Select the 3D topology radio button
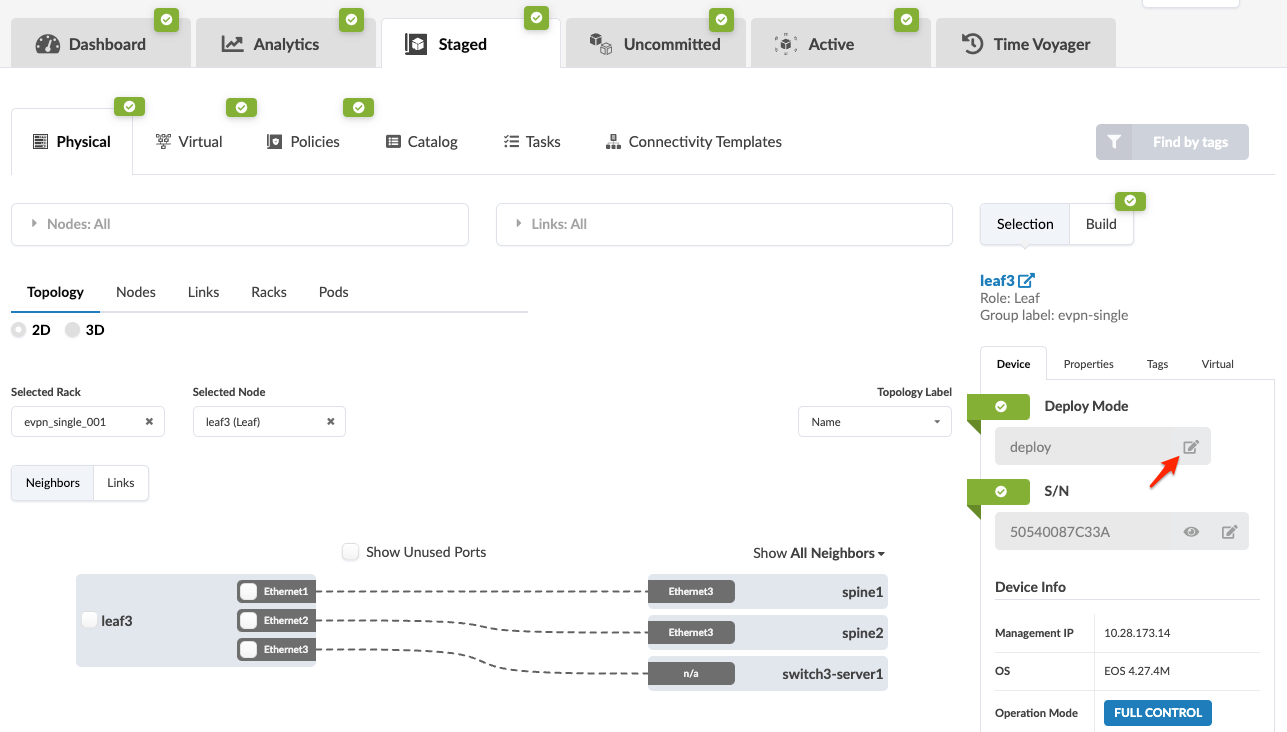1287x732 pixels. [73, 330]
